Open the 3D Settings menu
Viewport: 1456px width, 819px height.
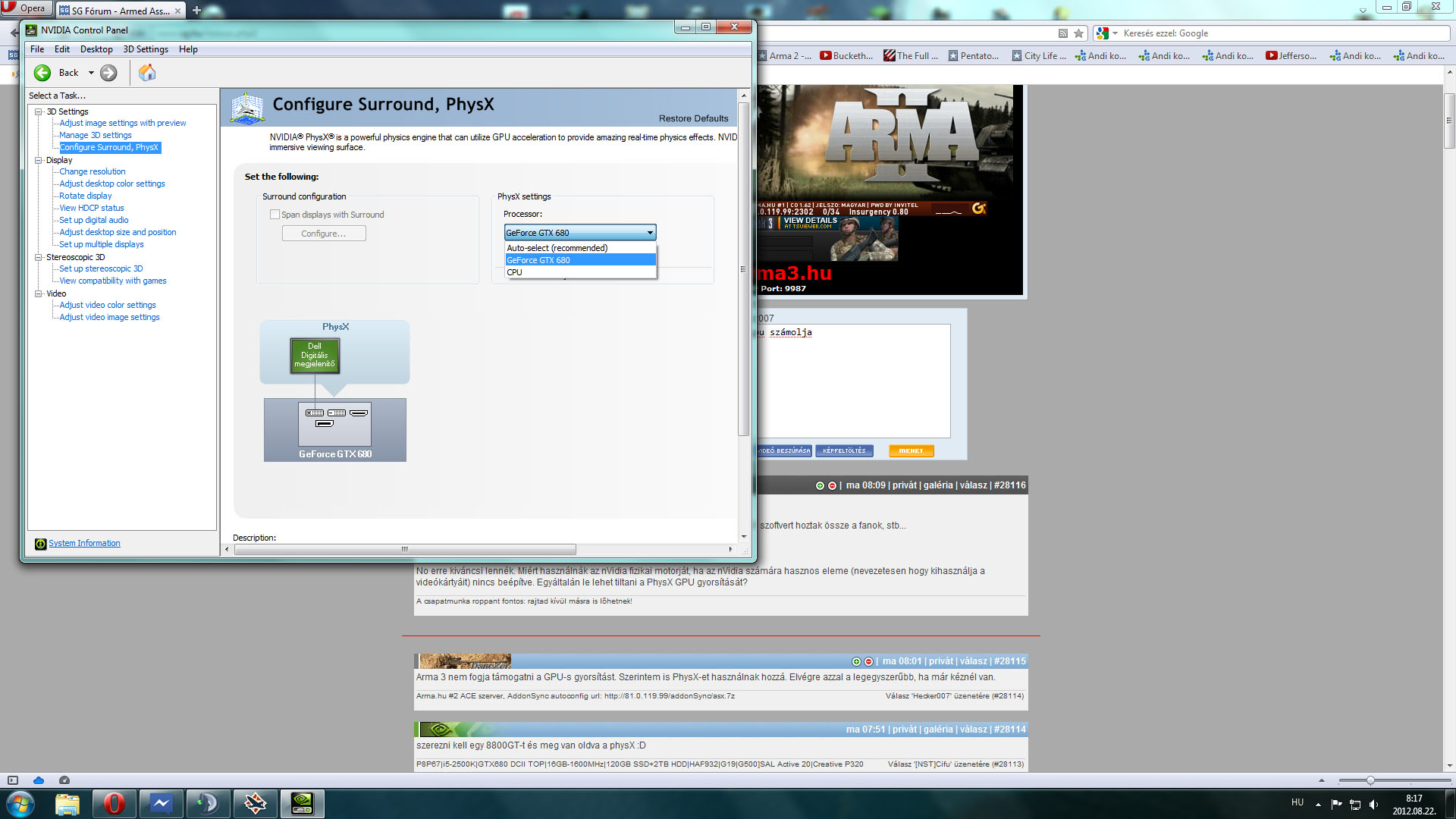[x=146, y=49]
